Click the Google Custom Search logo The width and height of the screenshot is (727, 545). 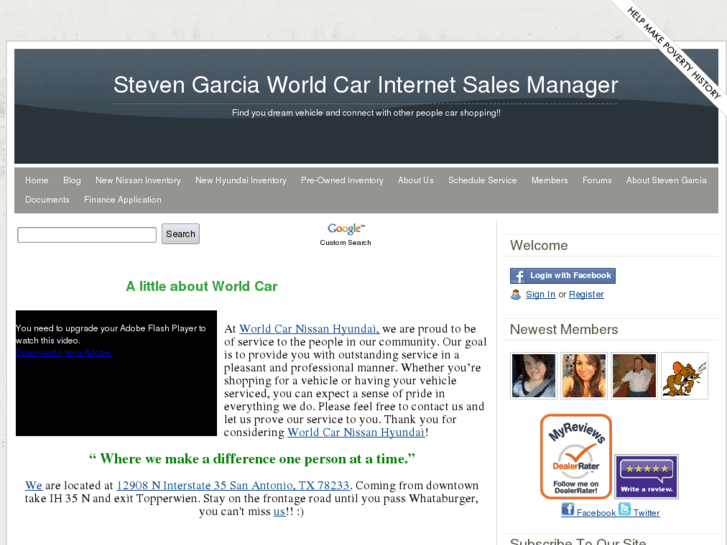(x=345, y=234)
